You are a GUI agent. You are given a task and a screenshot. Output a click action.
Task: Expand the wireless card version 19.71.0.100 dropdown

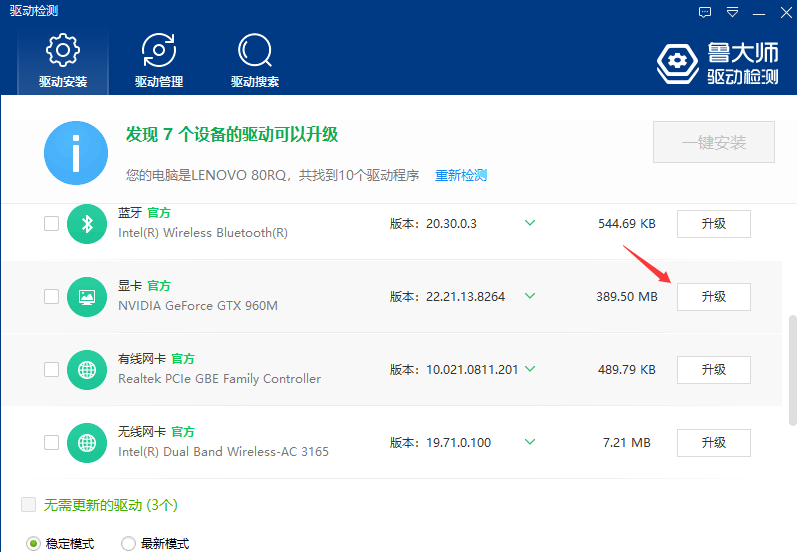[x=530, y=442]
